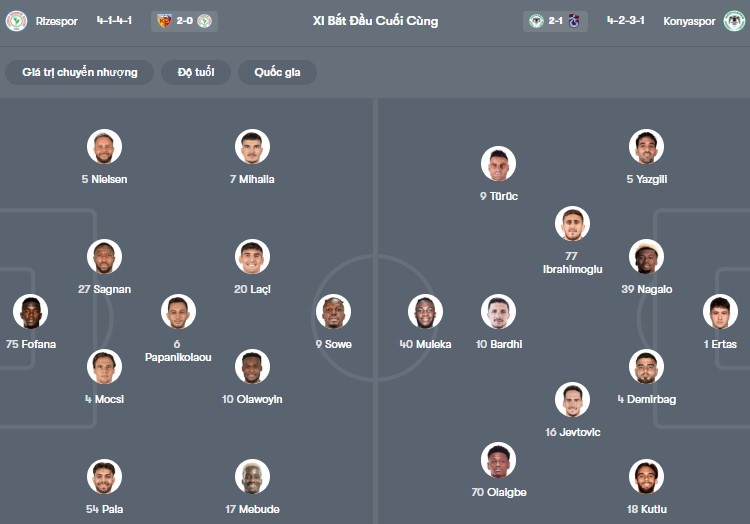Click the Nagalo player name label
The height and width of the screenshot is (524, 750).
click(646, 289)
